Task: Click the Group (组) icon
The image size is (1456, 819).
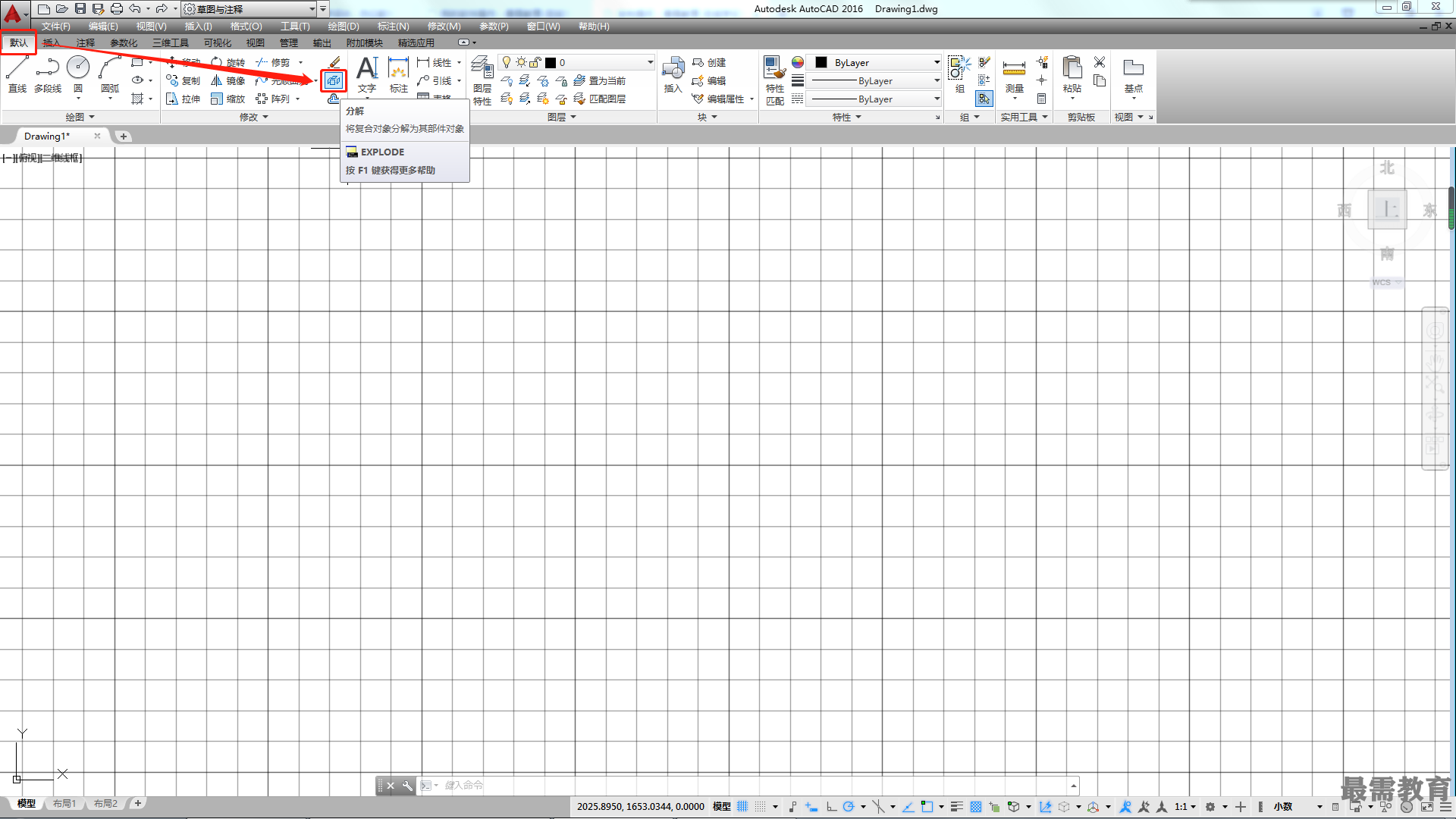Action: [x=959, y=74]
